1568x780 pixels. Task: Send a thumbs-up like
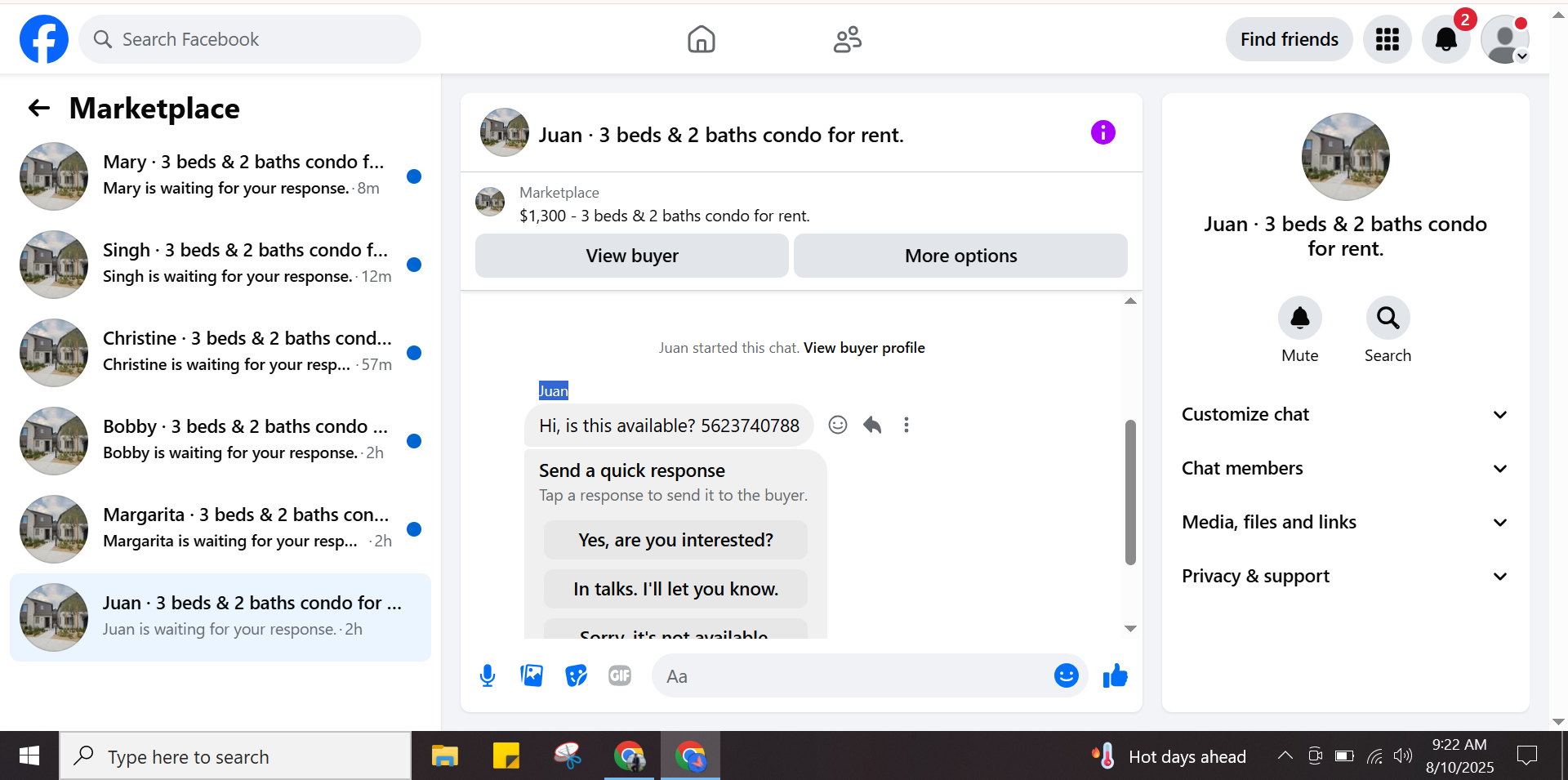1115,675
